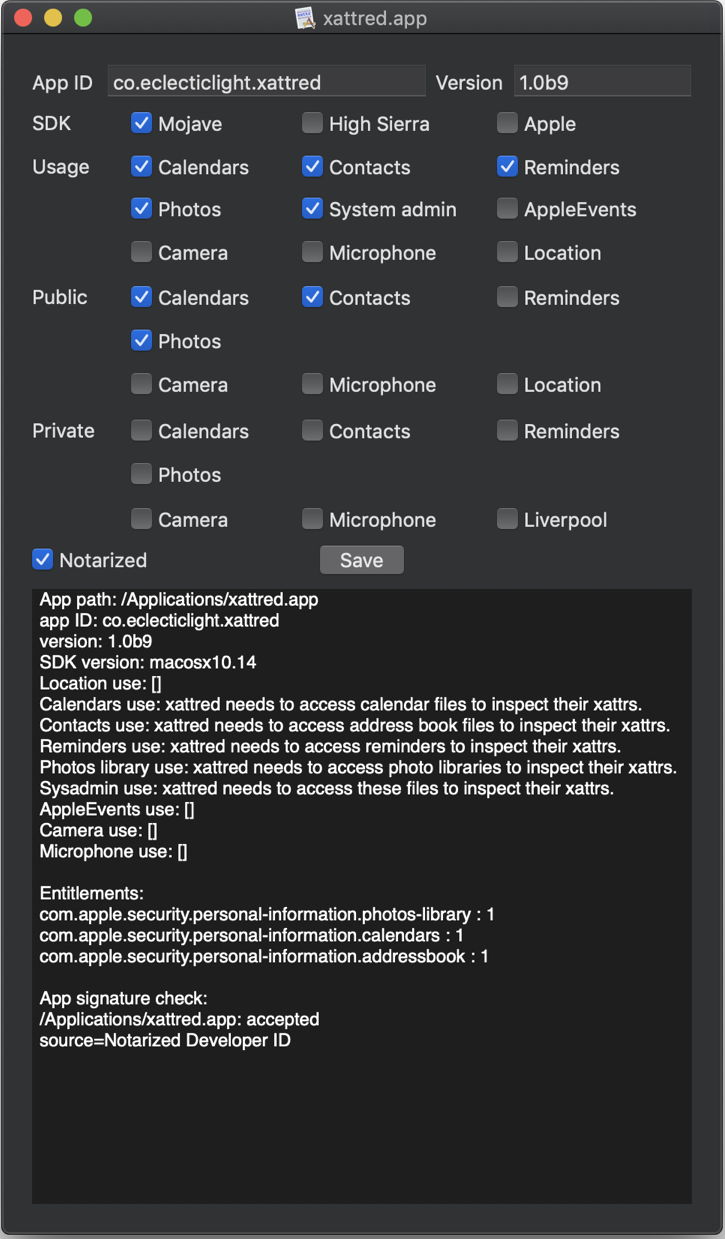
Task: Click the App ID text field
Action: 267,82
